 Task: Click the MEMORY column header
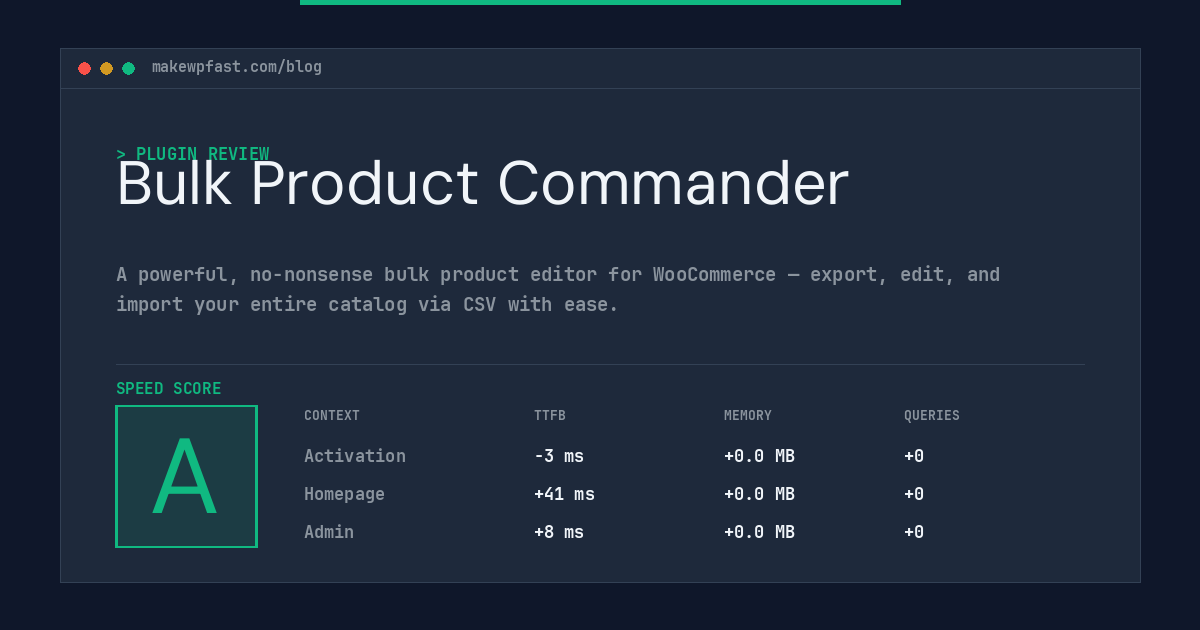[x=748, y=416]
